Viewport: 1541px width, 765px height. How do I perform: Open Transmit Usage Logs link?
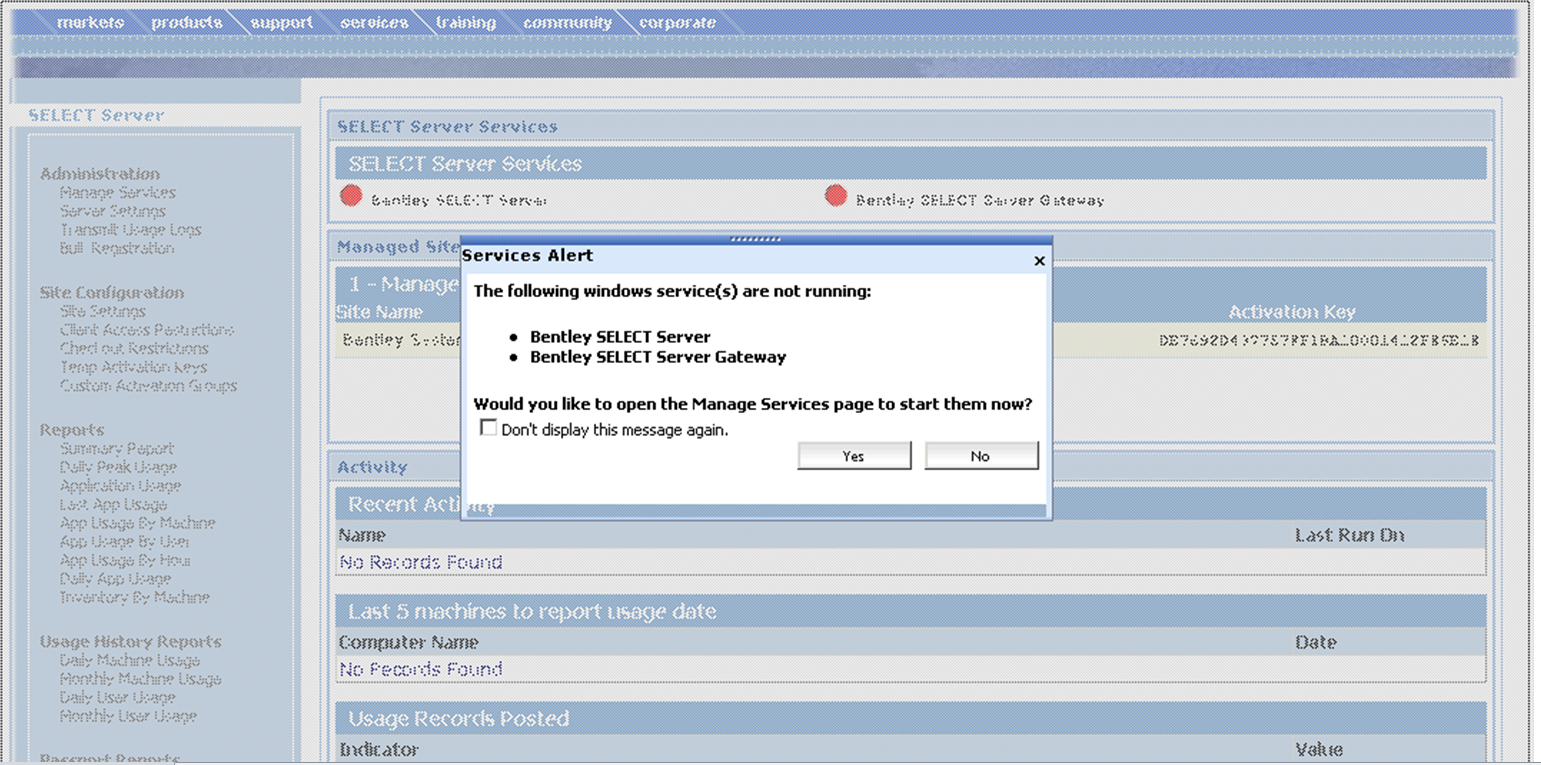click(130, 229)
